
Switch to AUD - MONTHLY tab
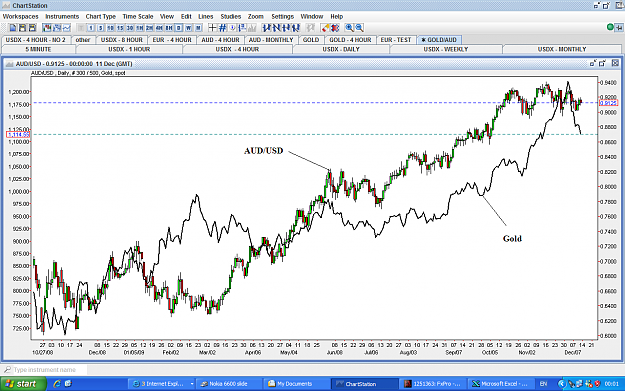pos(271,40)
